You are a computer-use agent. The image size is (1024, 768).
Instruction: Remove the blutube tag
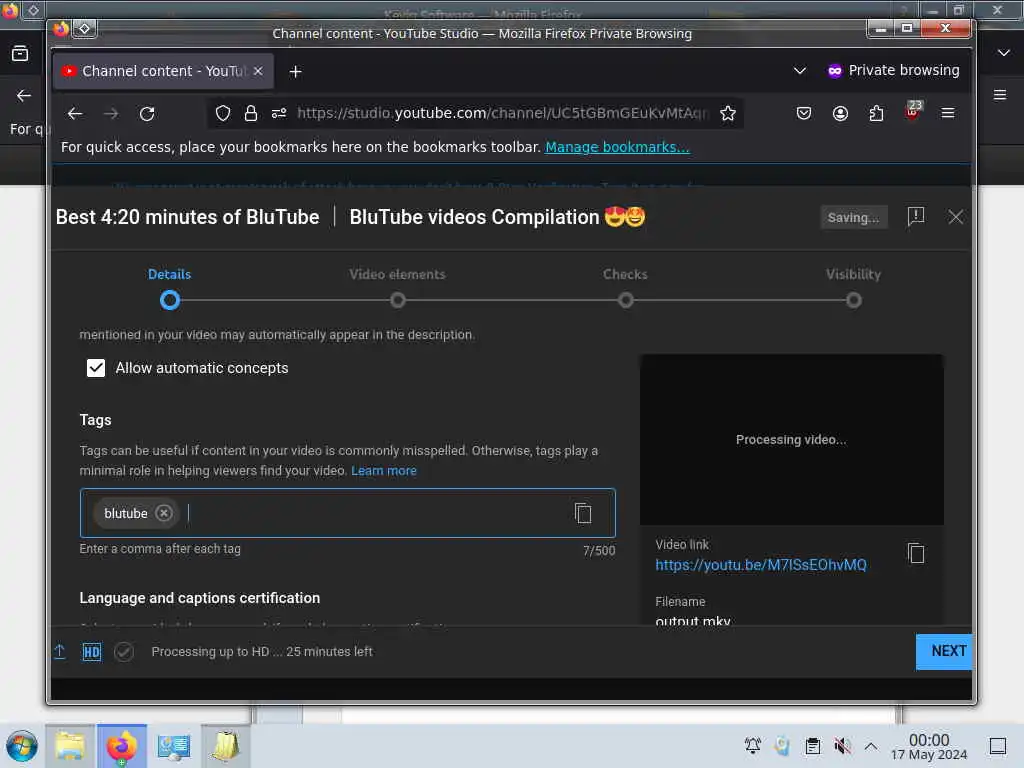pos(164,513)
